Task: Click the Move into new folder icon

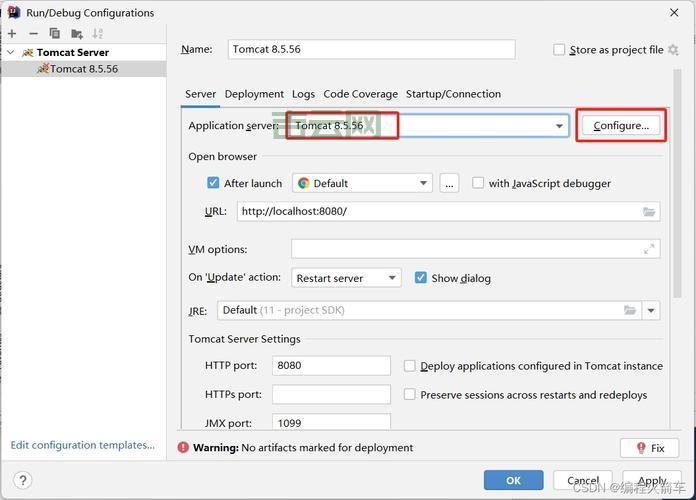Action: [x=77, y=33]
